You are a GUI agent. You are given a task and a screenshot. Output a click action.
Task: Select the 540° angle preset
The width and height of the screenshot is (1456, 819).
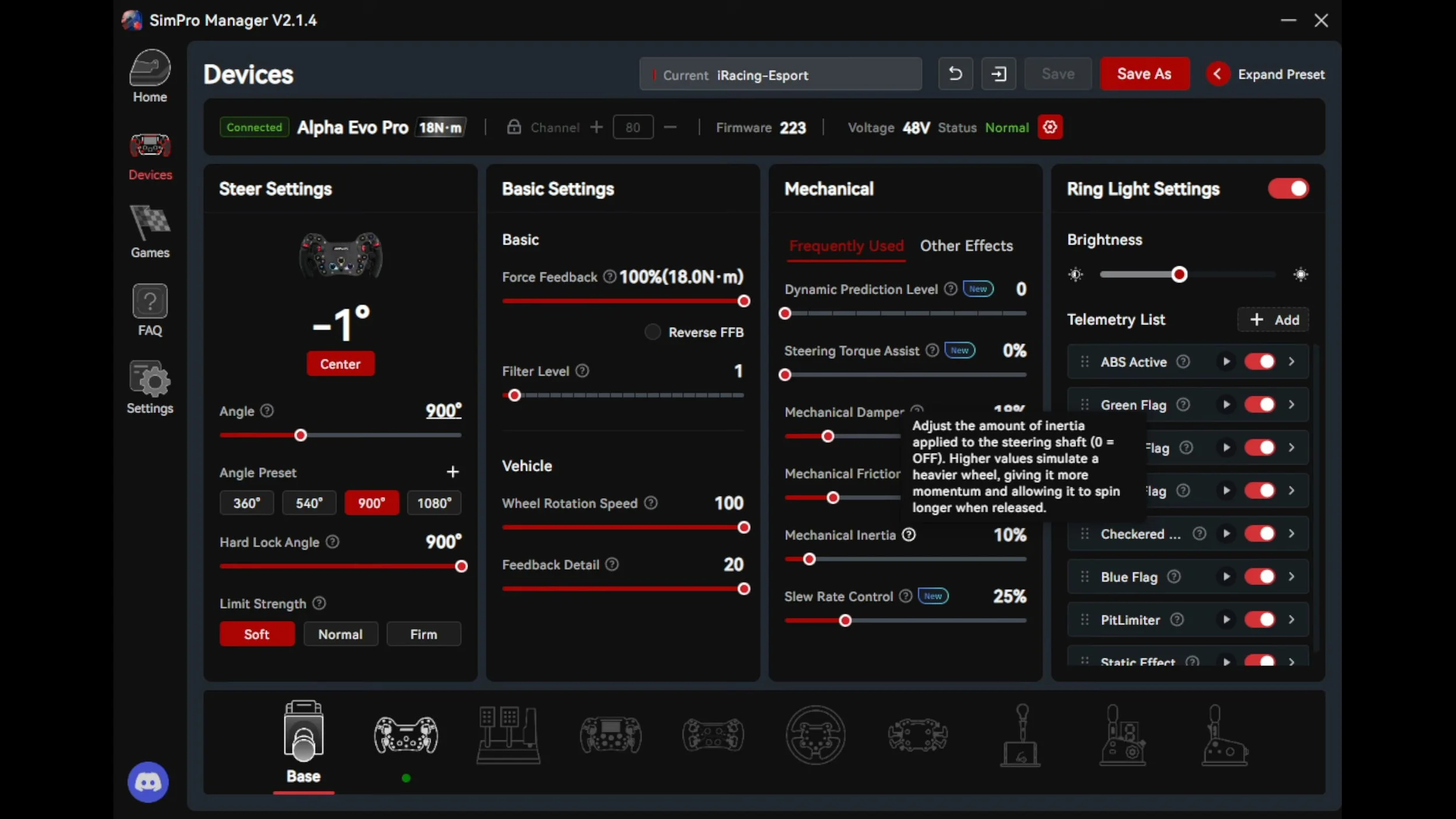(309, 503)
